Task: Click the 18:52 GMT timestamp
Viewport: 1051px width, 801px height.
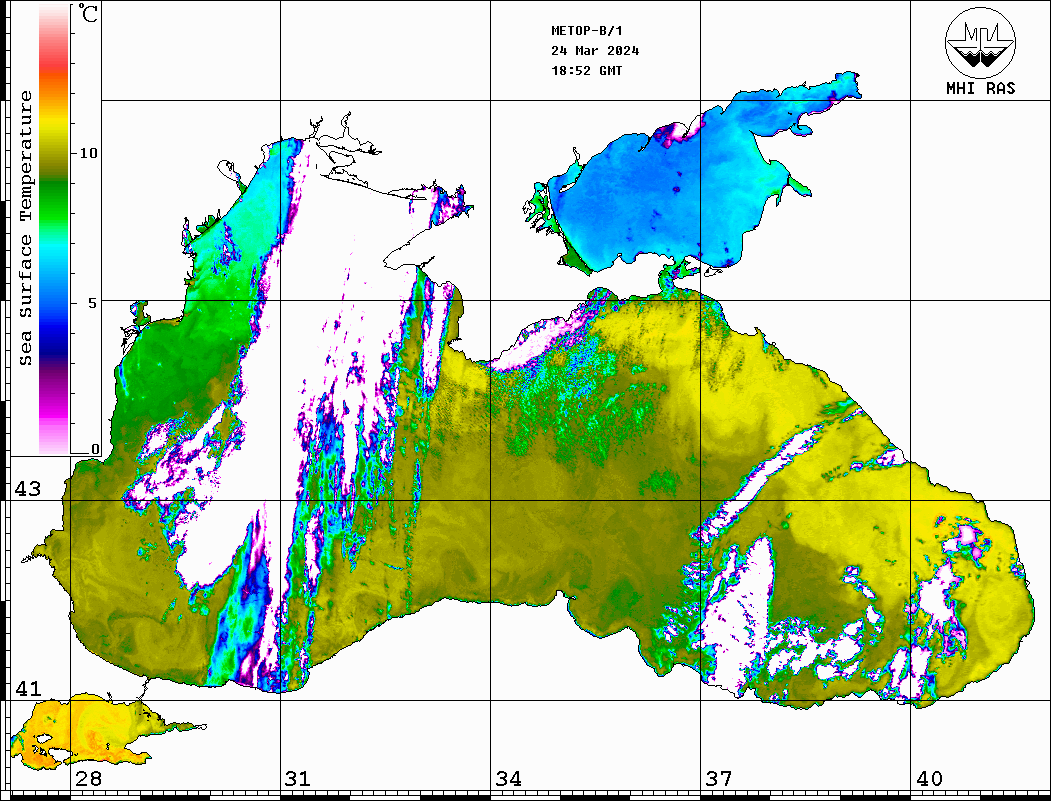Action: [586, 71]
